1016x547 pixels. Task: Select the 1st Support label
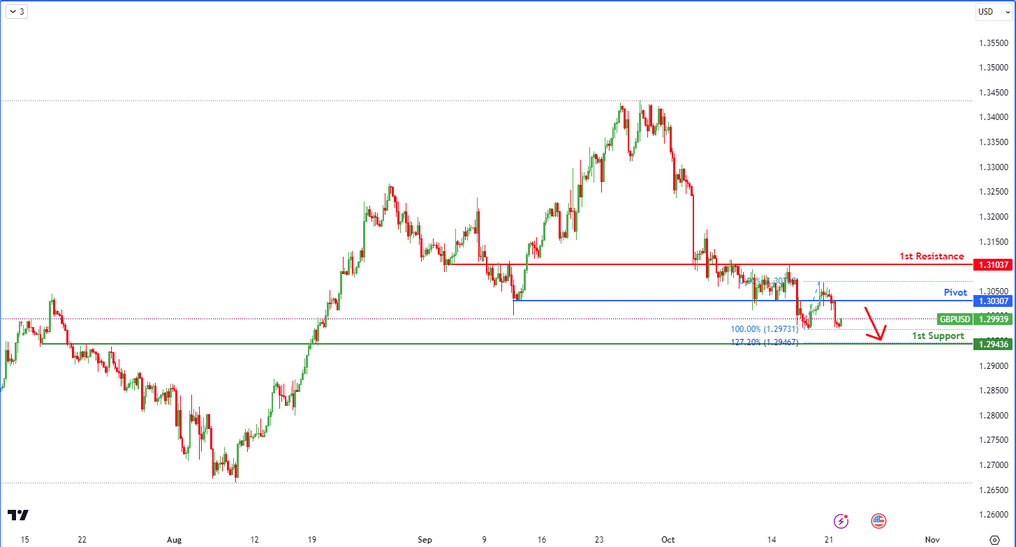point(938,336)
